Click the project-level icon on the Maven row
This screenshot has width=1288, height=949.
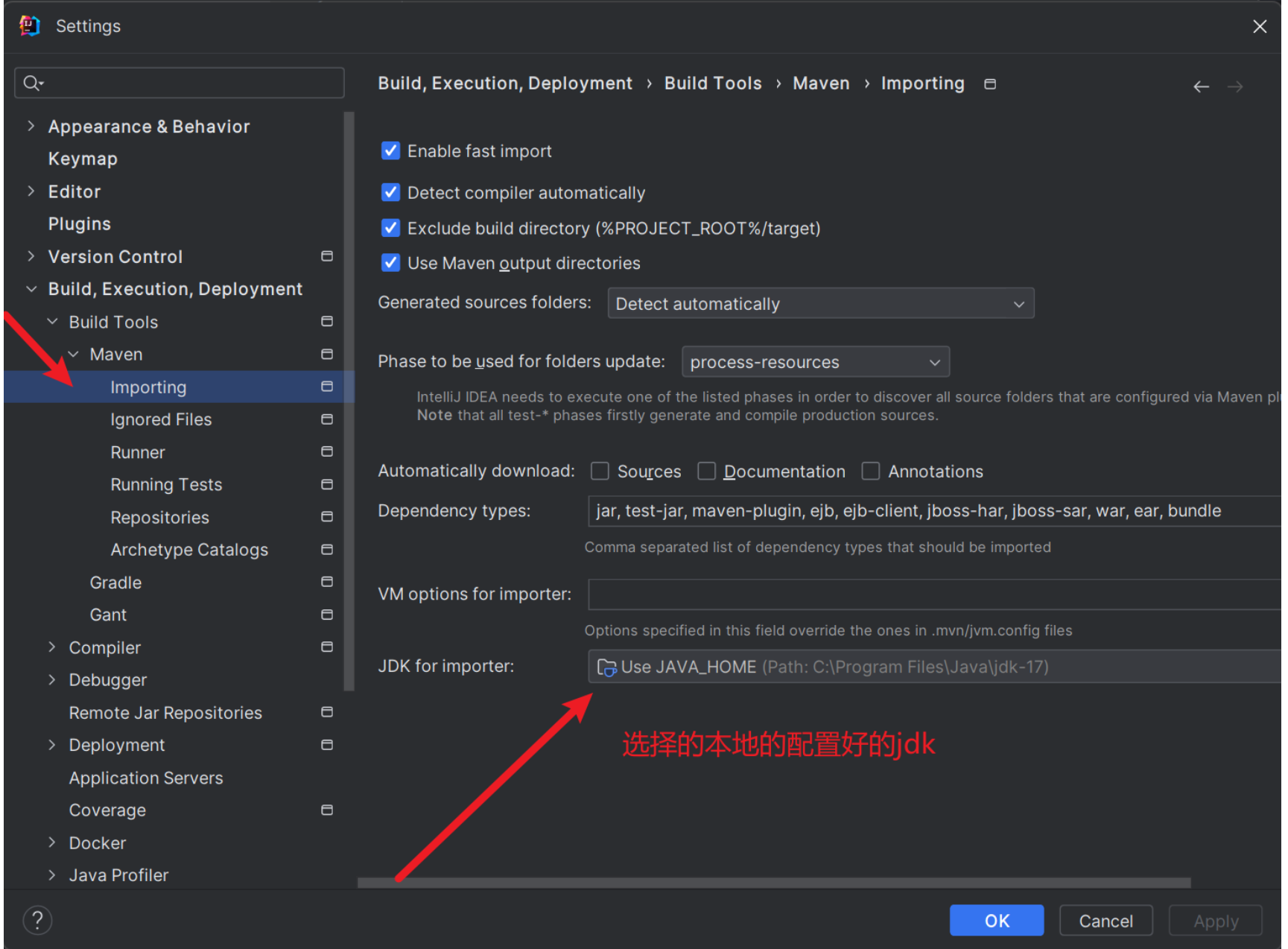tap(326, 354)
